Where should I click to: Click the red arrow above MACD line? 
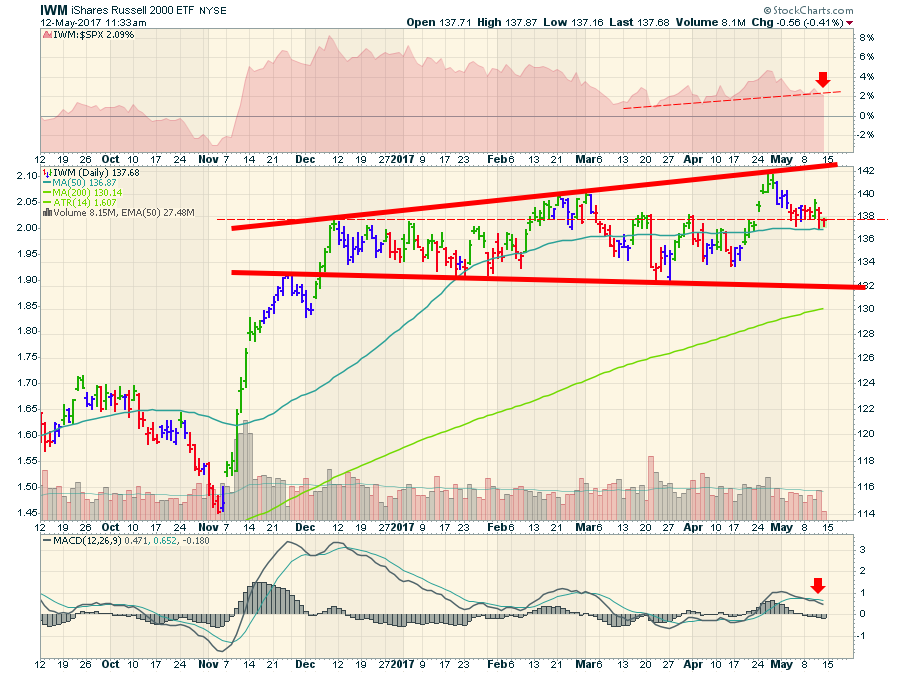coord(818,586)
